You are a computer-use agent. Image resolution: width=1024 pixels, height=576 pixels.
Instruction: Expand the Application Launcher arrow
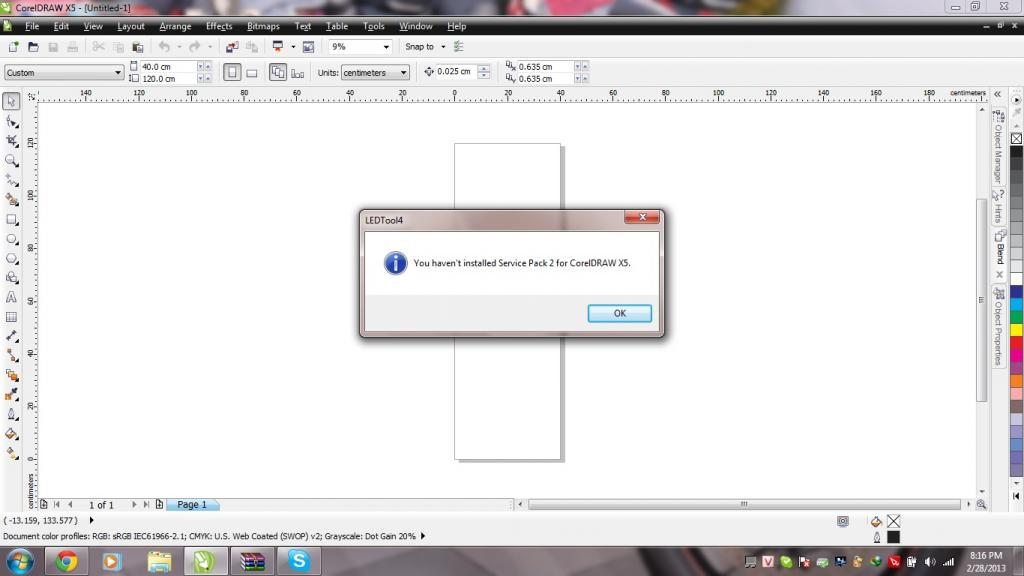(x=293, y=47)
